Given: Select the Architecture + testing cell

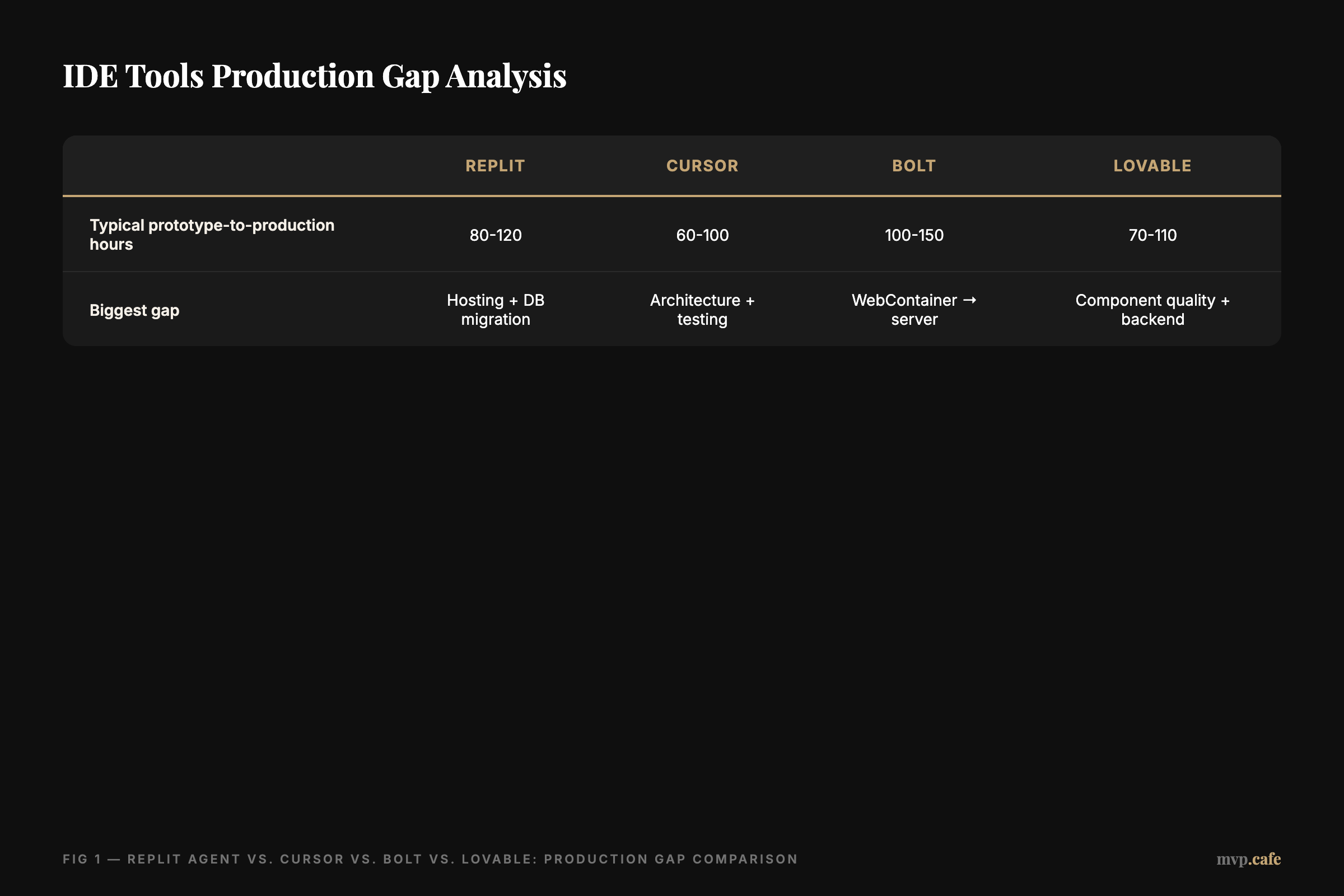Looking at the screenshot, I should tap(702, 309).
